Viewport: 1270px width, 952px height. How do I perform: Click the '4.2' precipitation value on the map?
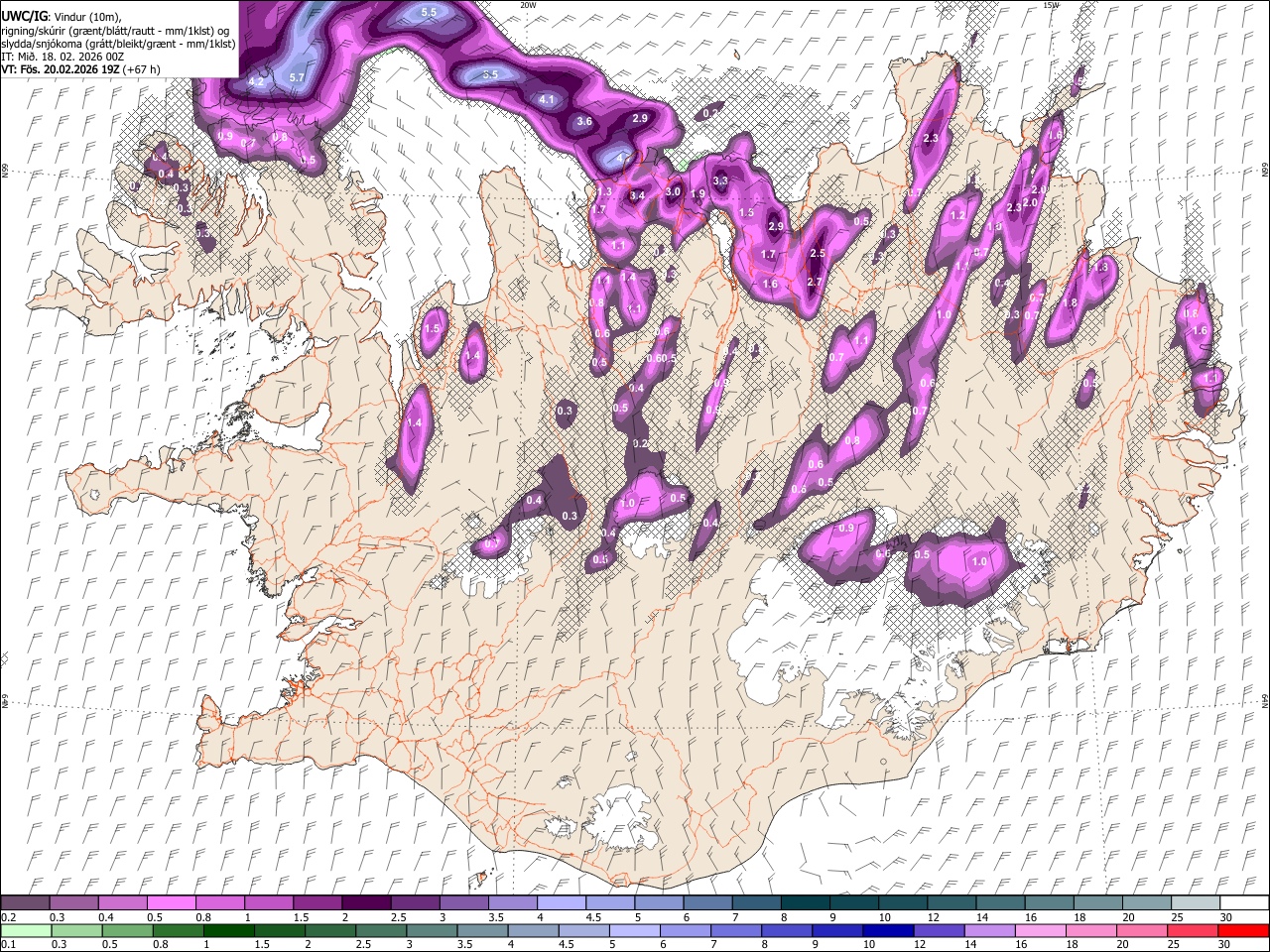(256, 81)
